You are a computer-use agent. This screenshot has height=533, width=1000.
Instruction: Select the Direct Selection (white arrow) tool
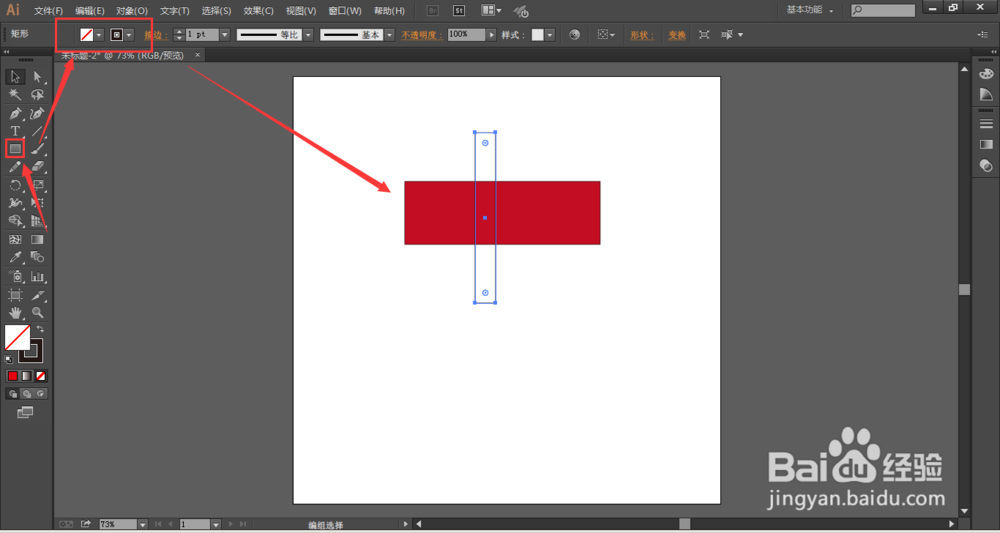coord(38,77)
